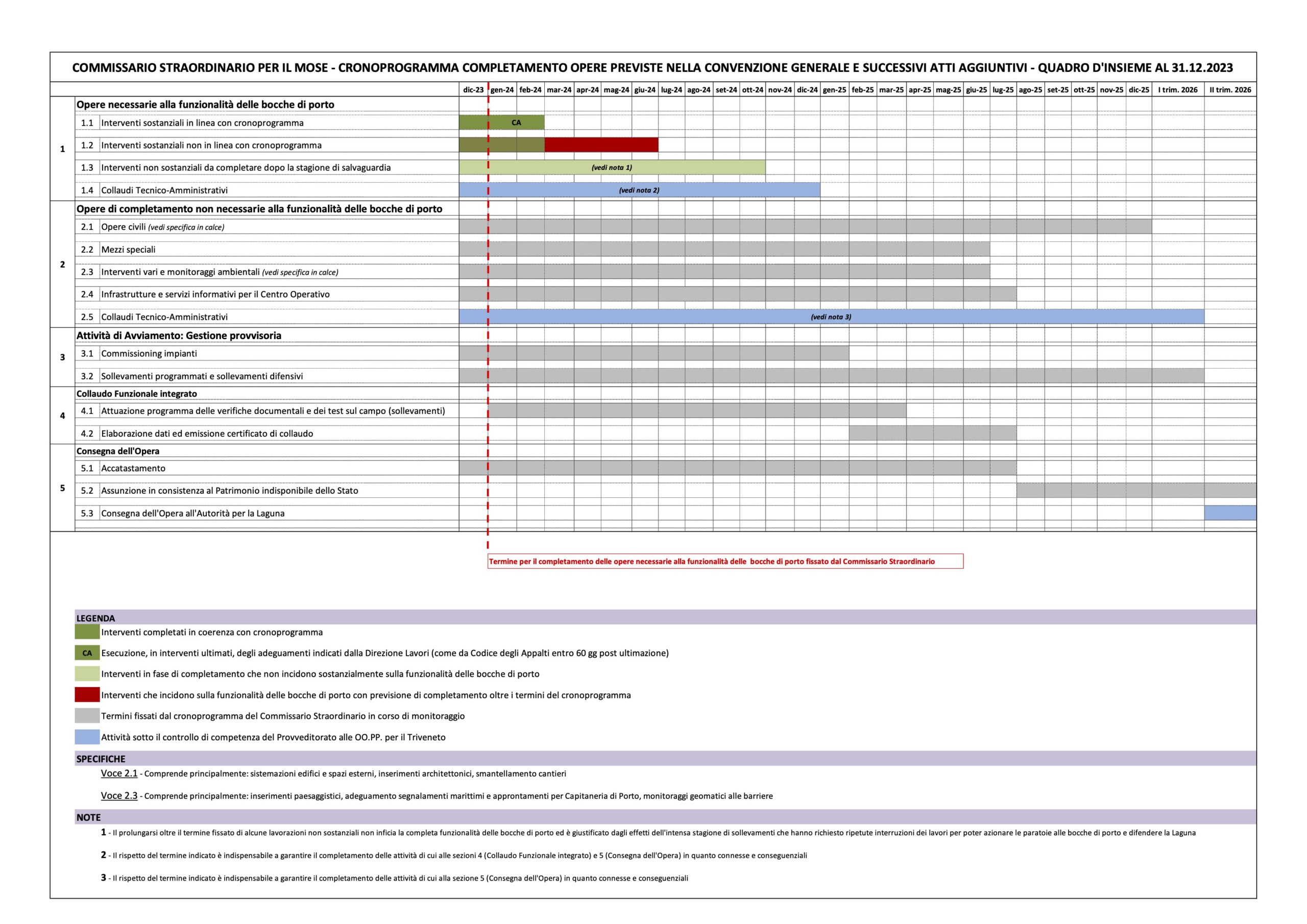Click 'Collaudo Funzionale integrato' heading
The width and height of the screenshot is (1307, 924).
pyautogui.click(x=137, y=394)
